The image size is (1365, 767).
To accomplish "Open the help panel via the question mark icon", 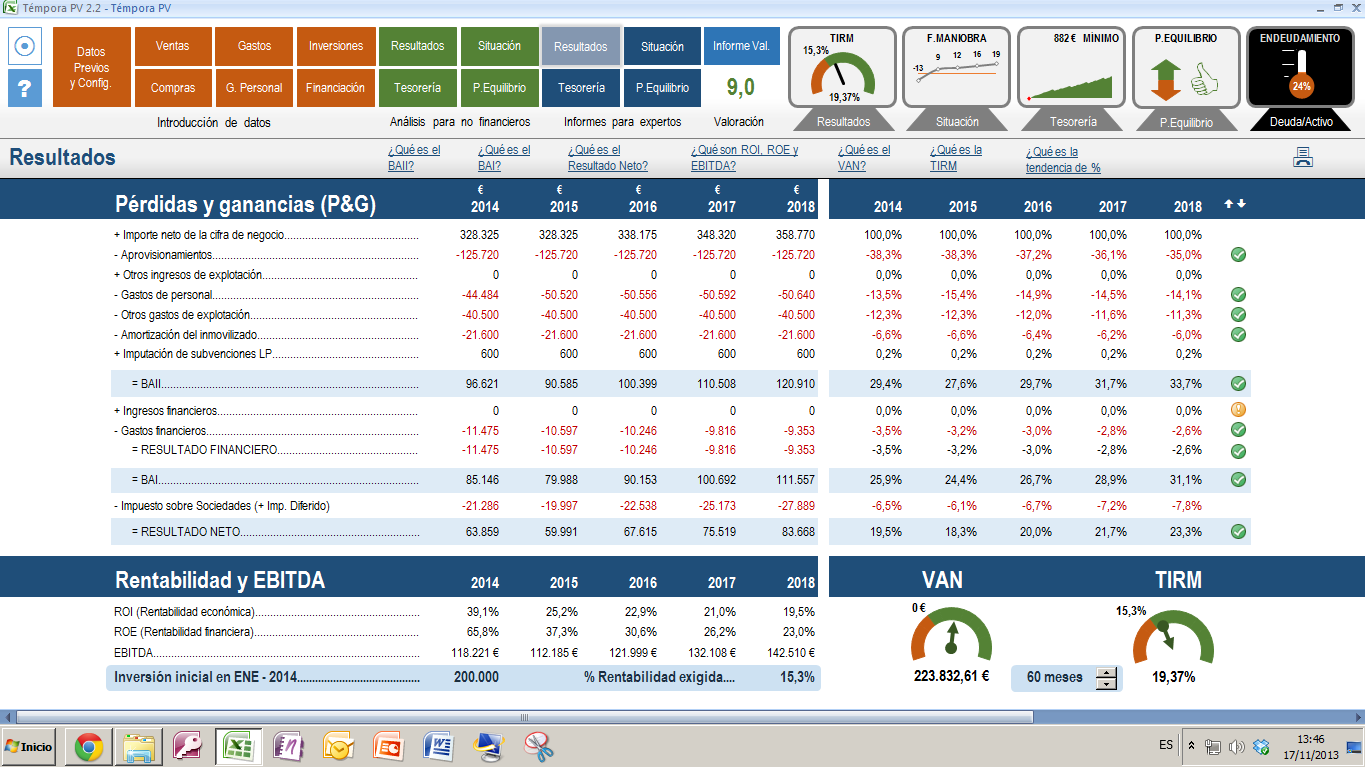I will click(x=22, y=87).
